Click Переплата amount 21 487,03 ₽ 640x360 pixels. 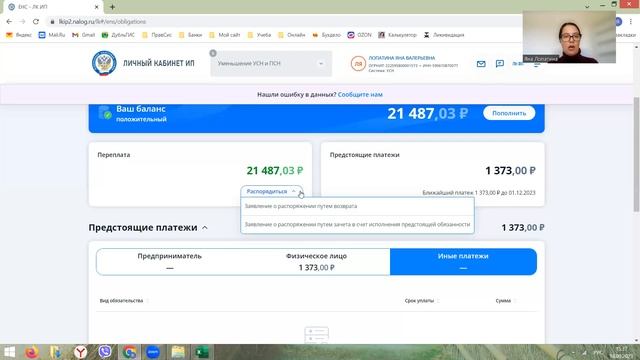tap(275, 171)
